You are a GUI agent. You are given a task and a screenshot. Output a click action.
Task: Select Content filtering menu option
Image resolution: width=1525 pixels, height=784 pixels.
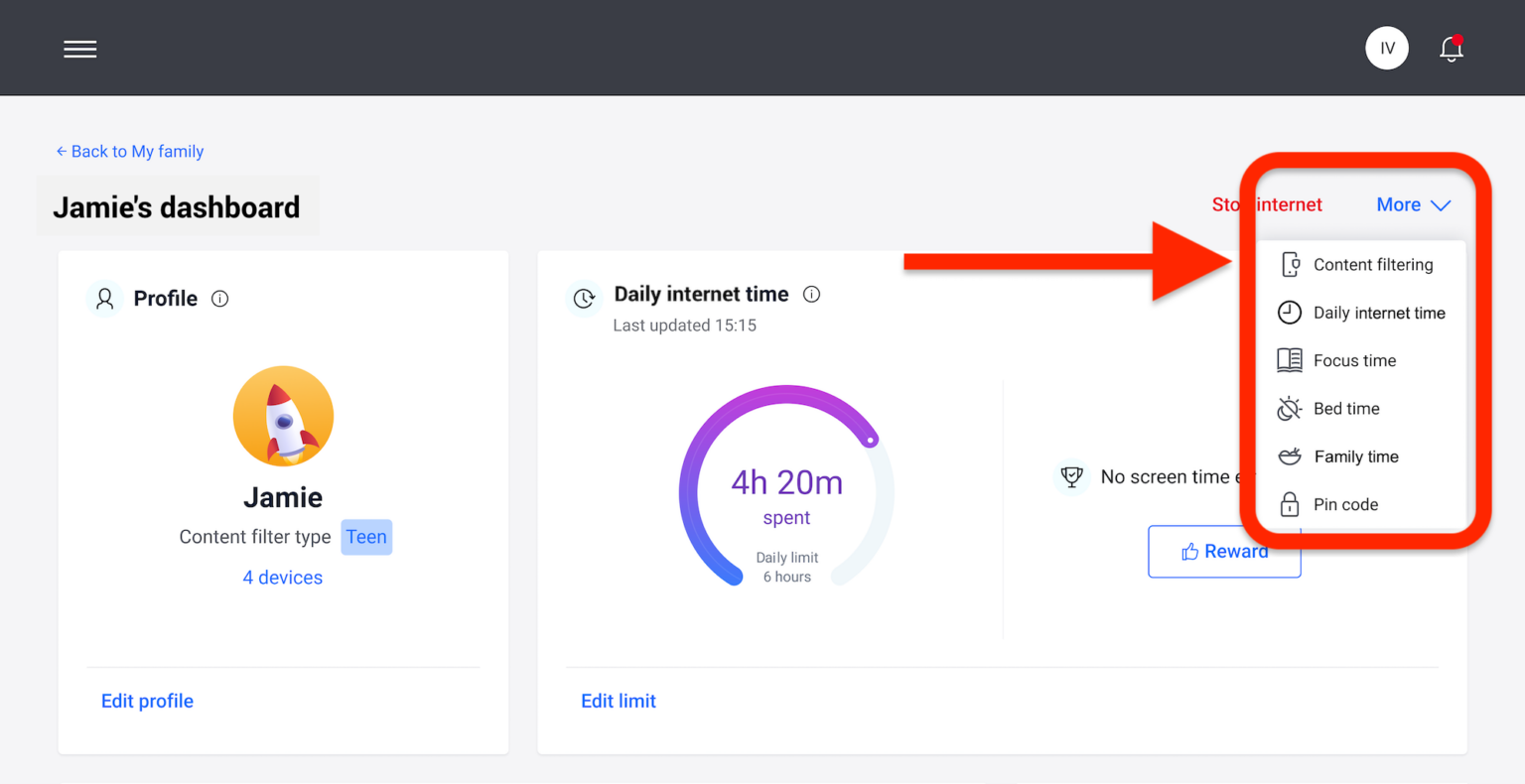coord(1372,265)
